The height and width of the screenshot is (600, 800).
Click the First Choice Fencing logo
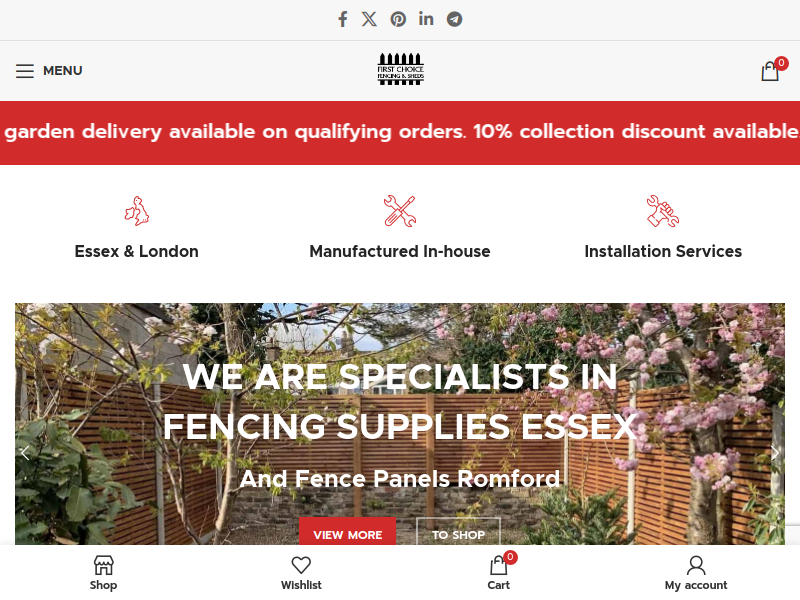(x=401, y=69)
